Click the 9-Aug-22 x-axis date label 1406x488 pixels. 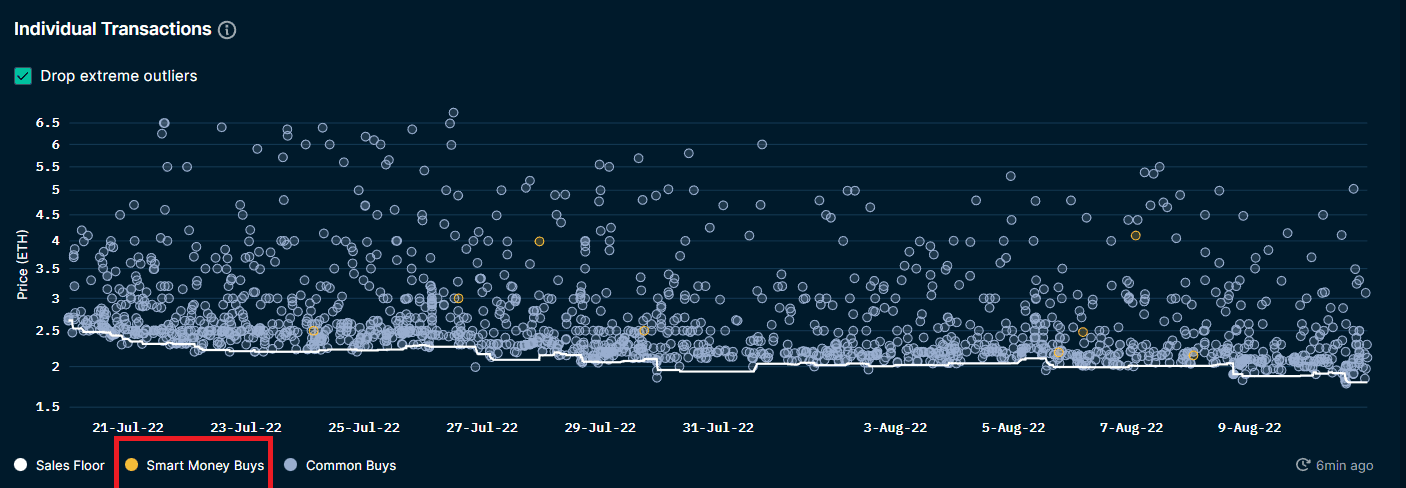(x=1249, y=427)
